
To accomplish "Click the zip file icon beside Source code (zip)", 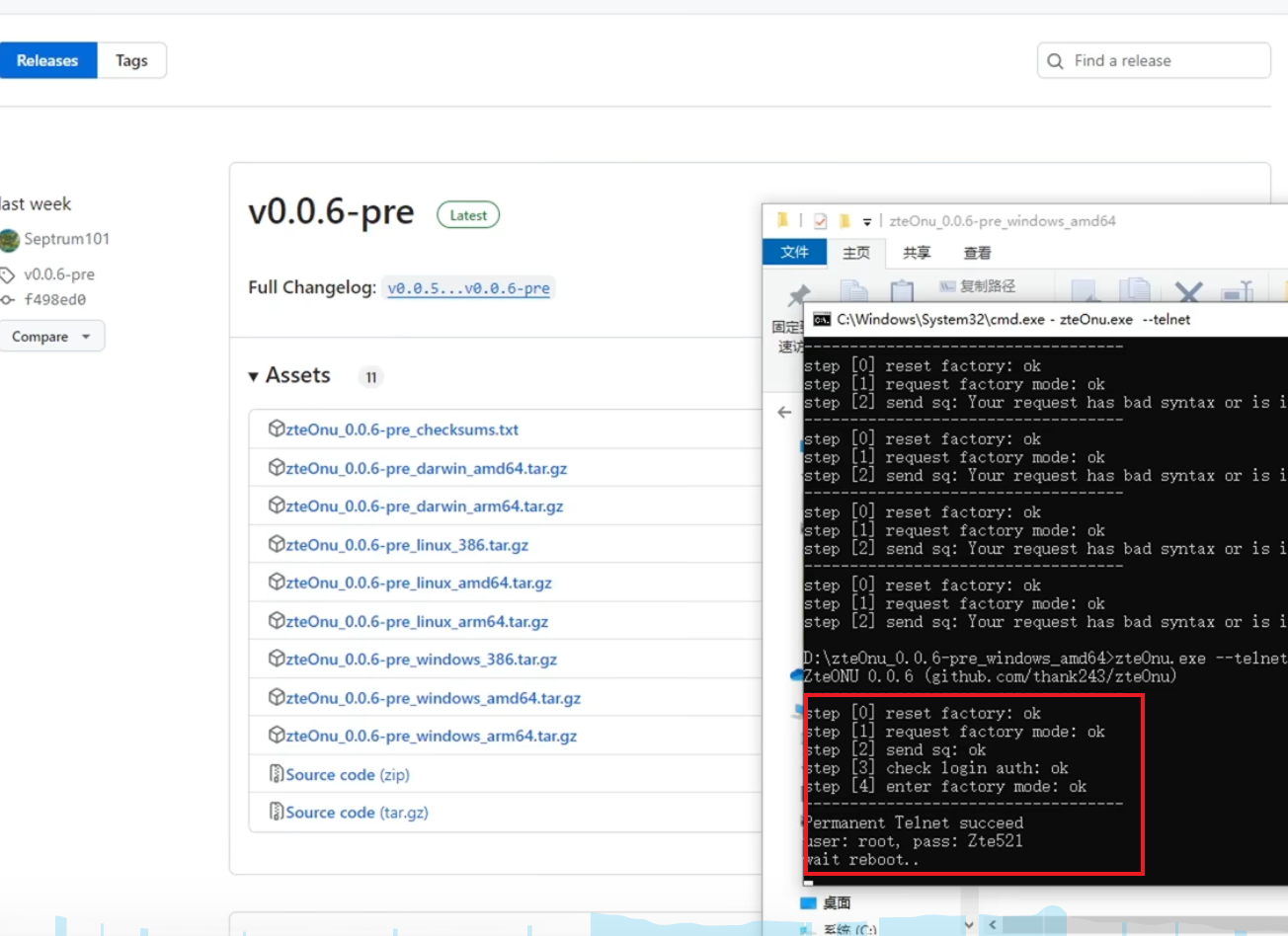I will click(x=277, y=773).
